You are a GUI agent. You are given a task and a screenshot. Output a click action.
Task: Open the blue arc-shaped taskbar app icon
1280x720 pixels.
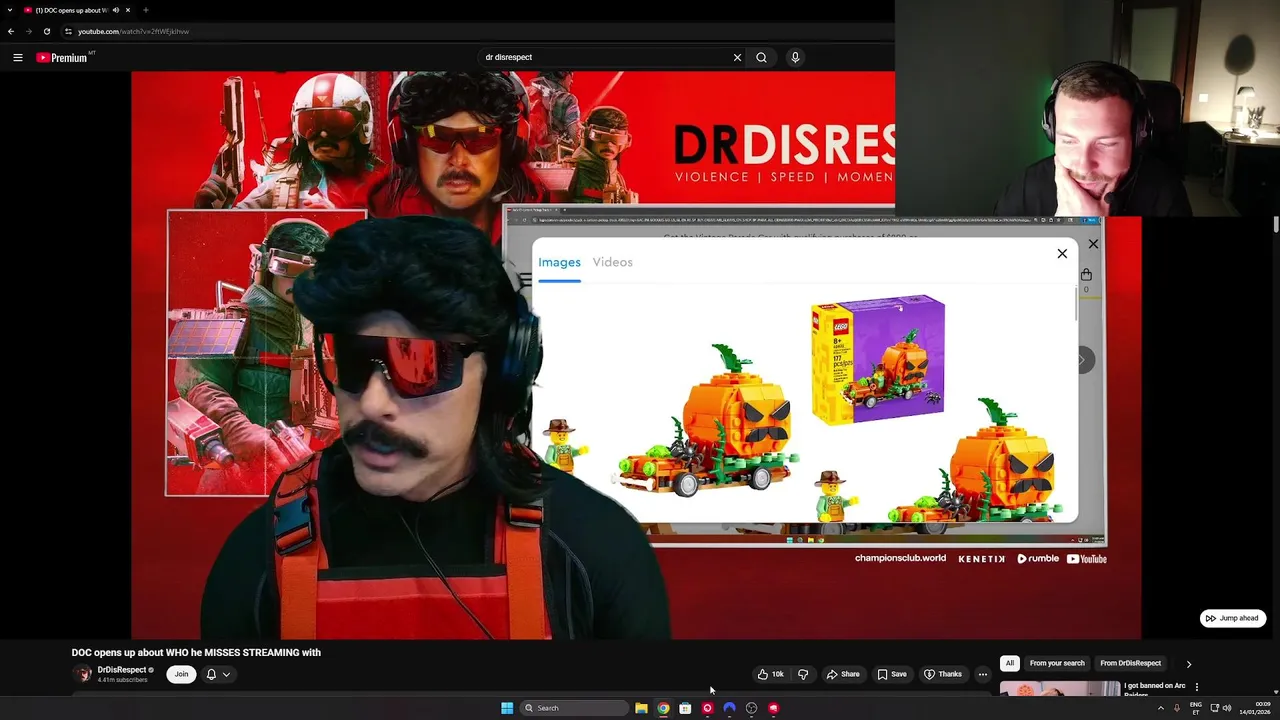[729, 708]
